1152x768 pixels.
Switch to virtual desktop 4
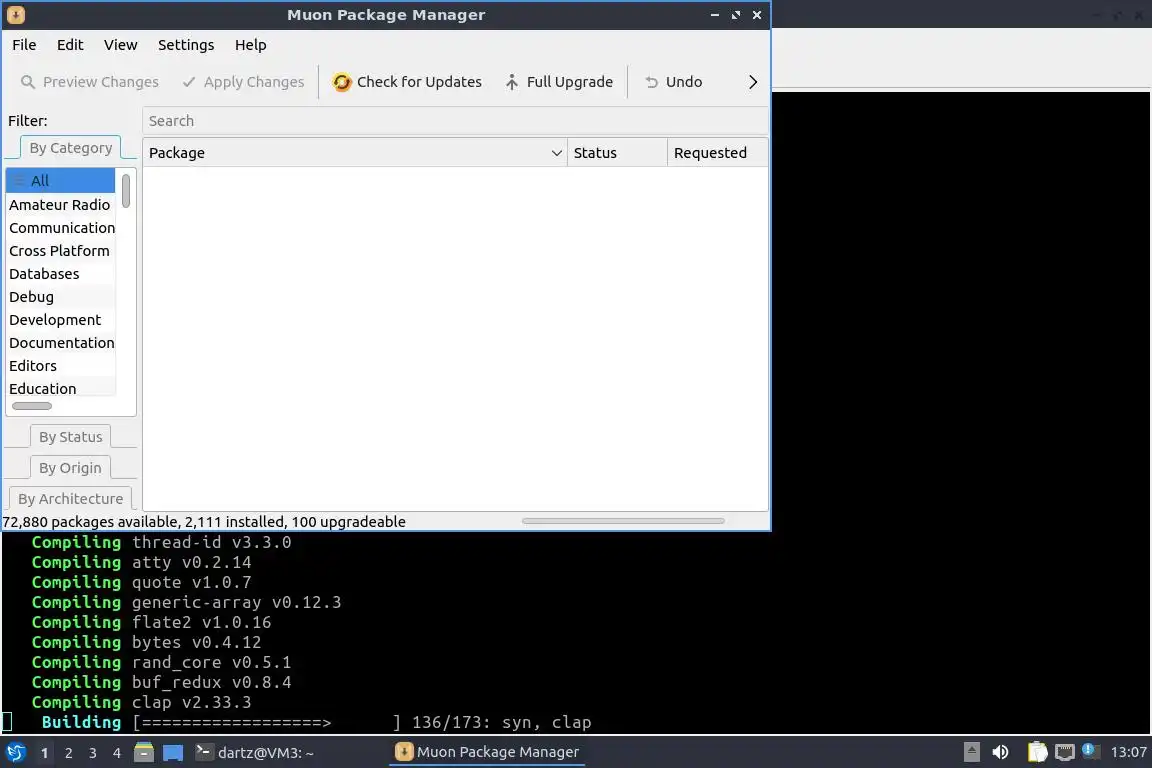tap(116, 753)
